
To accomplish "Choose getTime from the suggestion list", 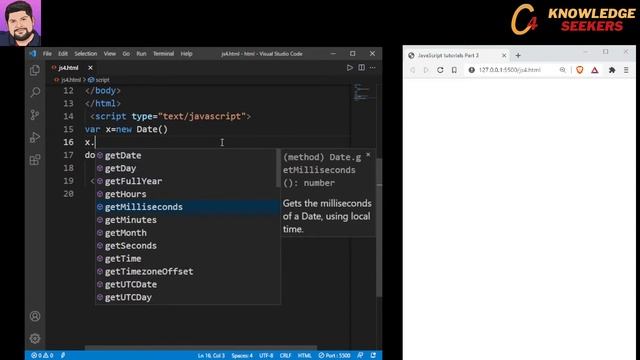I will (187, 259).
